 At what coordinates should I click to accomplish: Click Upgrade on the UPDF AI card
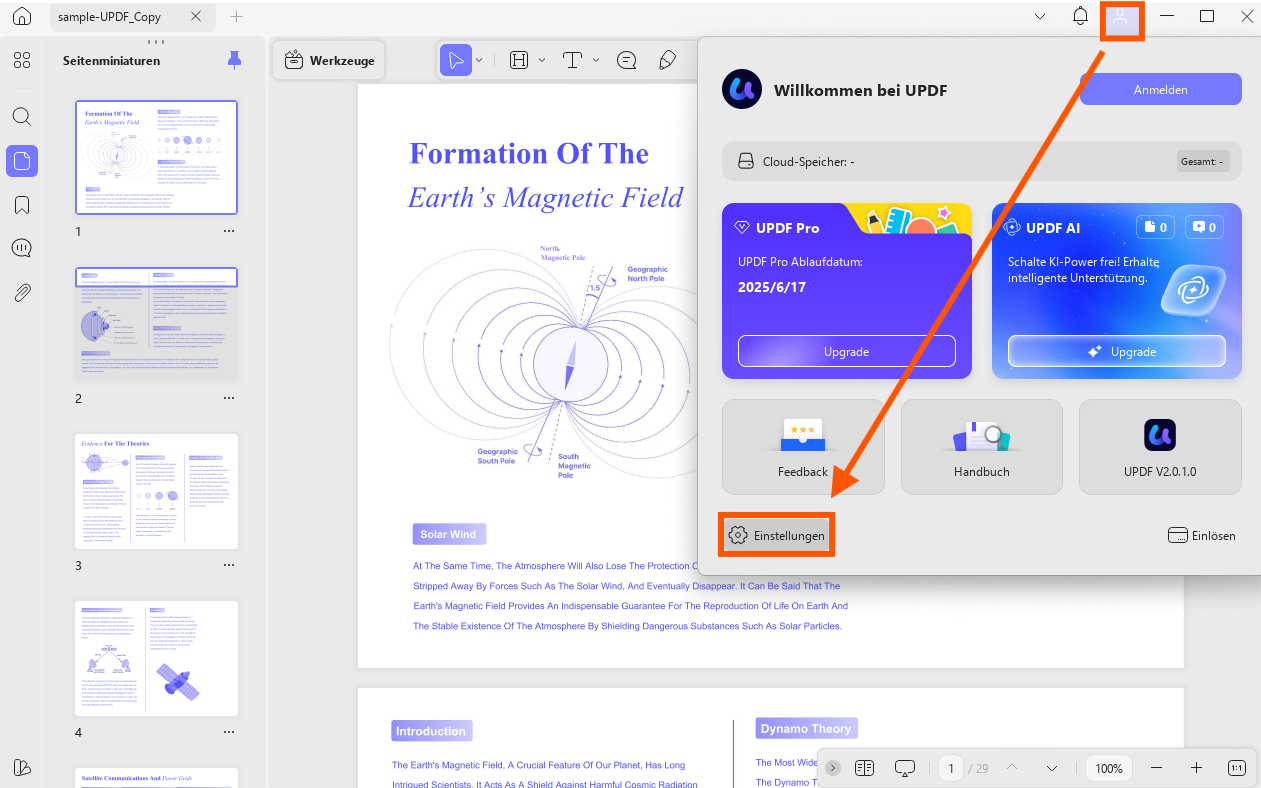1117,352
